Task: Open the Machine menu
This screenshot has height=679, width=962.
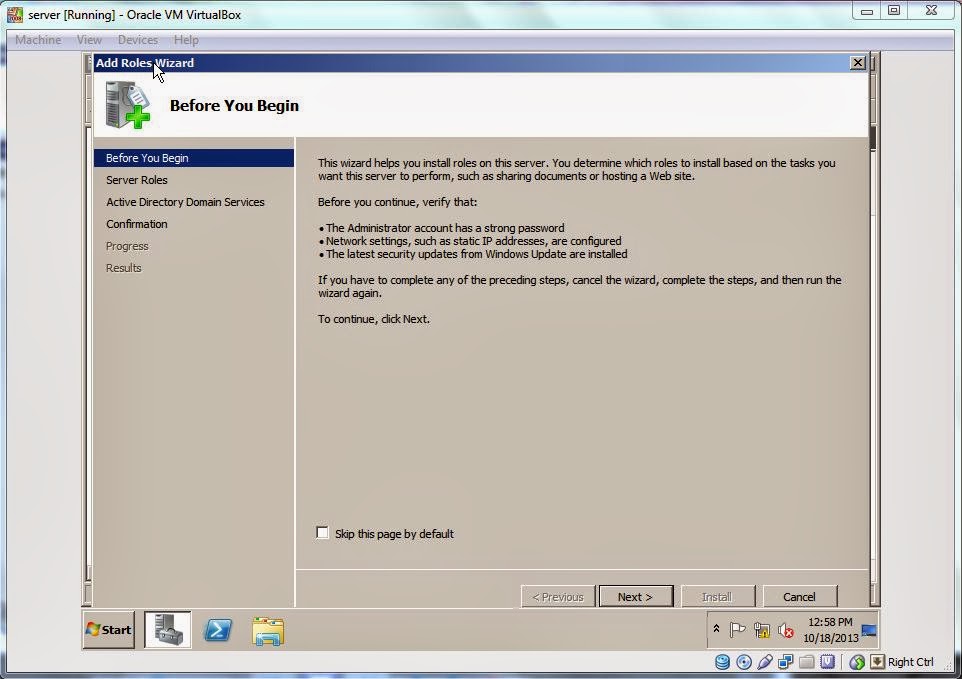Action: [x=38, y=40]
